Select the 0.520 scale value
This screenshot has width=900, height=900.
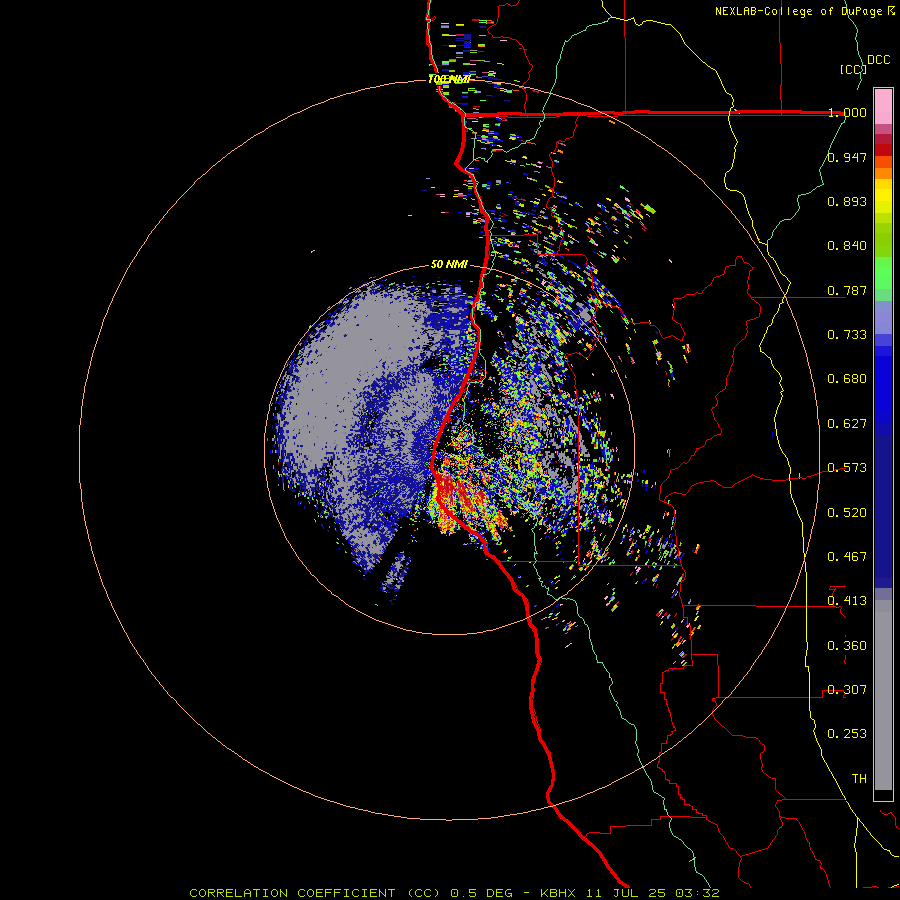847,512
